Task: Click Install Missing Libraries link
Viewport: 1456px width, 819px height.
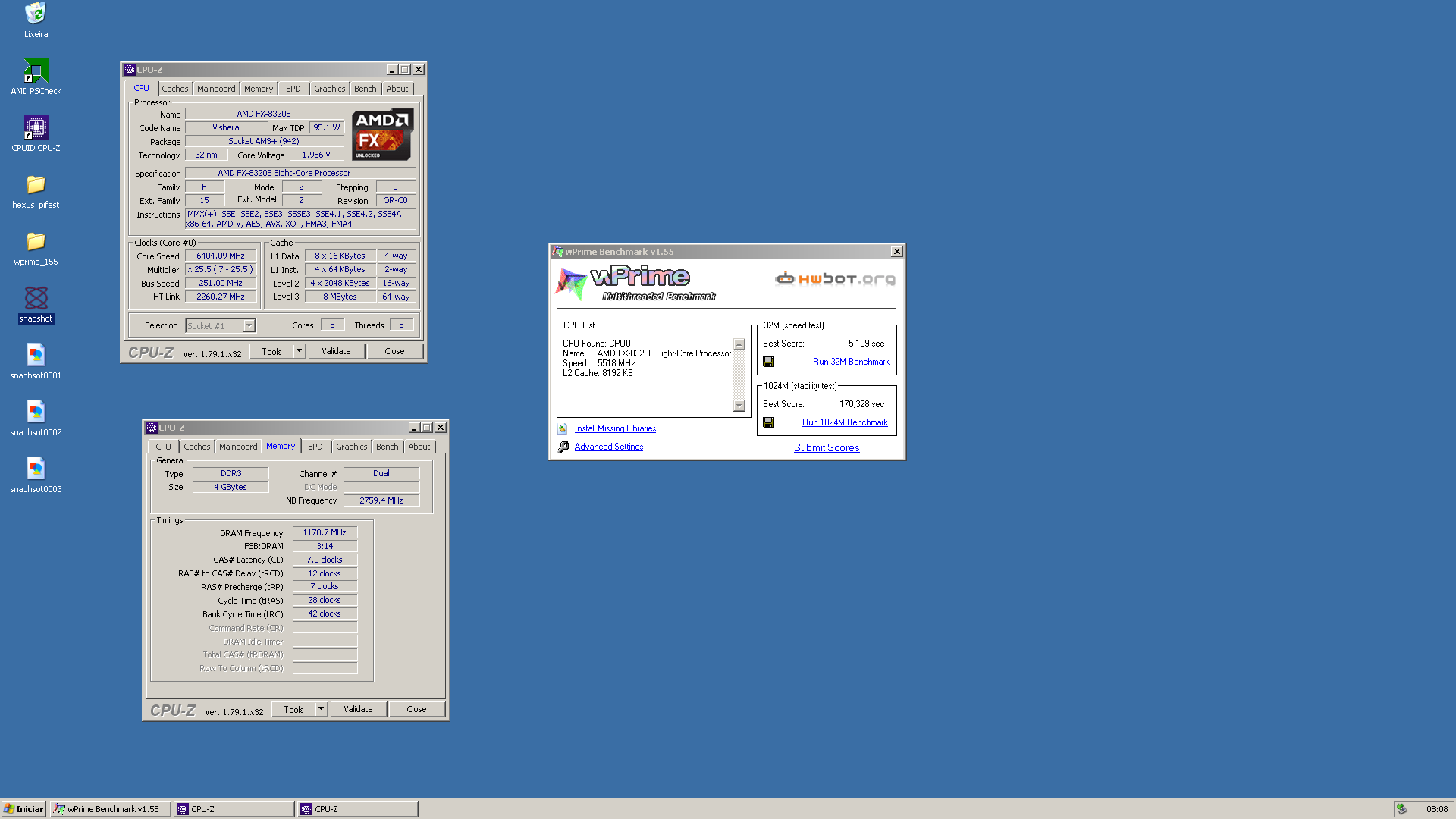Action: coord(615,428)
